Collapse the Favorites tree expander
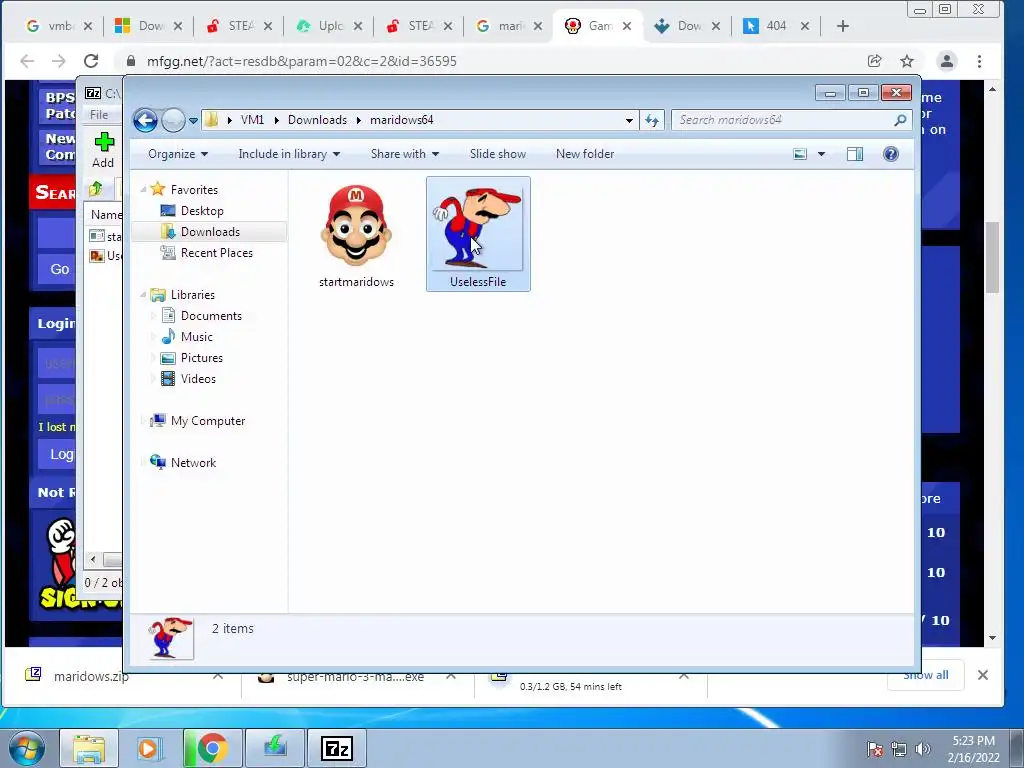Viewport: 1024px width, 768px height. (143, 189)
